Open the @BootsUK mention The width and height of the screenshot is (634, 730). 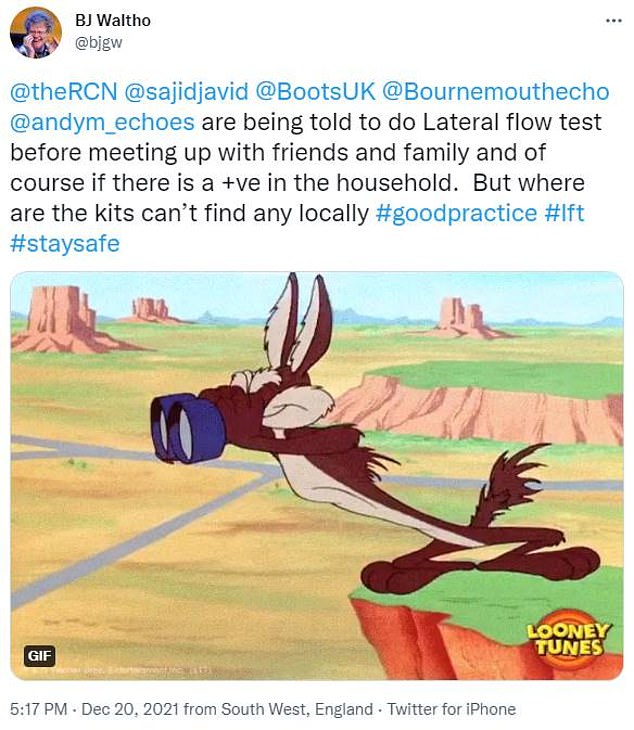(x=316, y=92)
